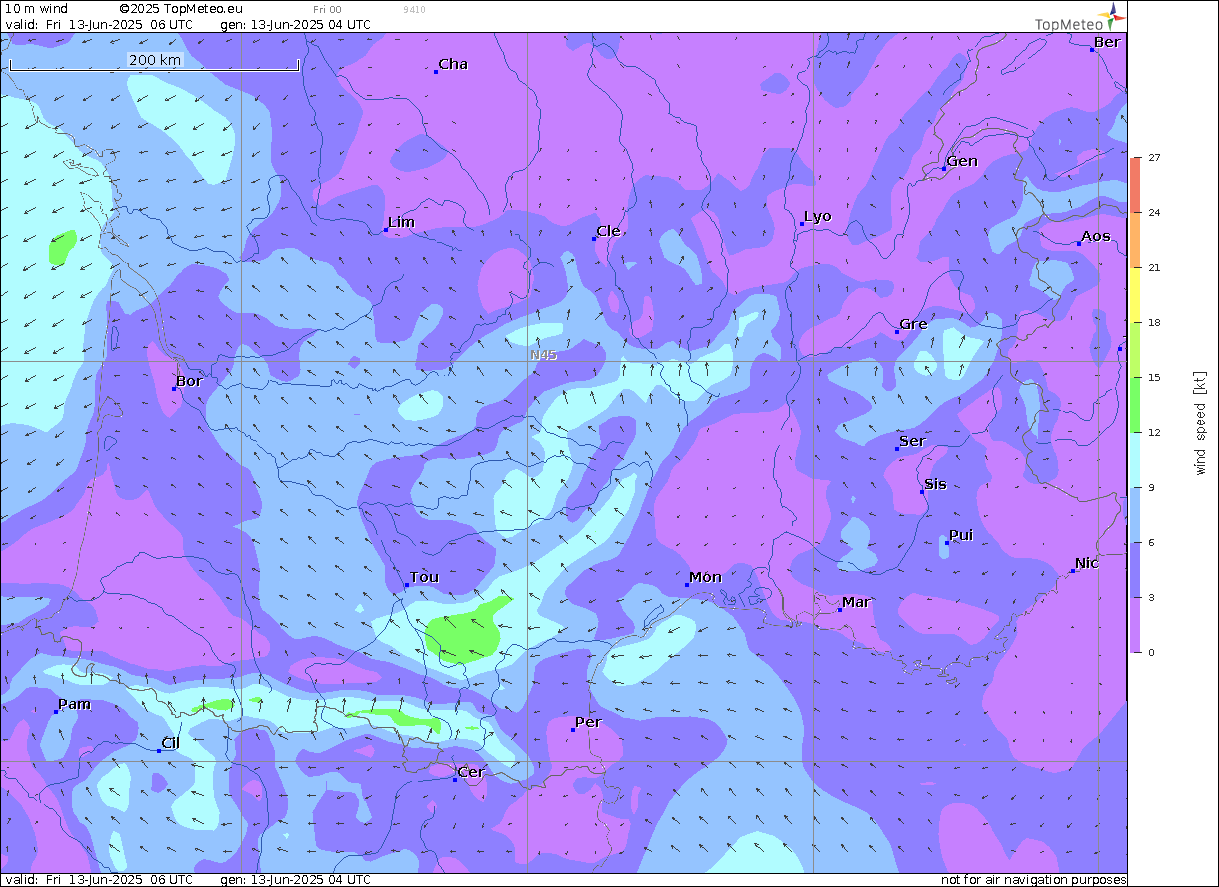Click the legend value 27

1154,158
